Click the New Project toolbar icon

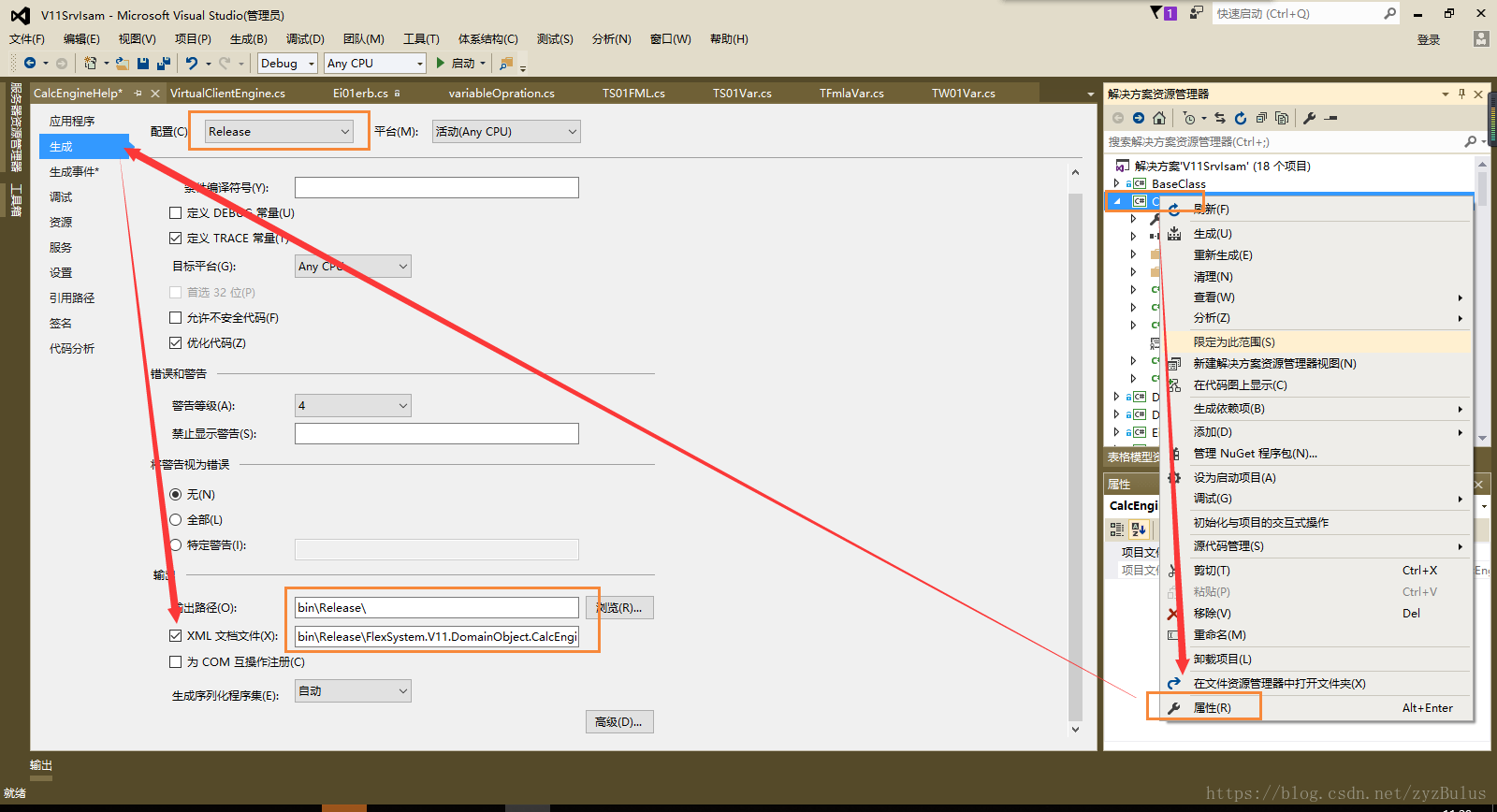(x=90, y=63)
